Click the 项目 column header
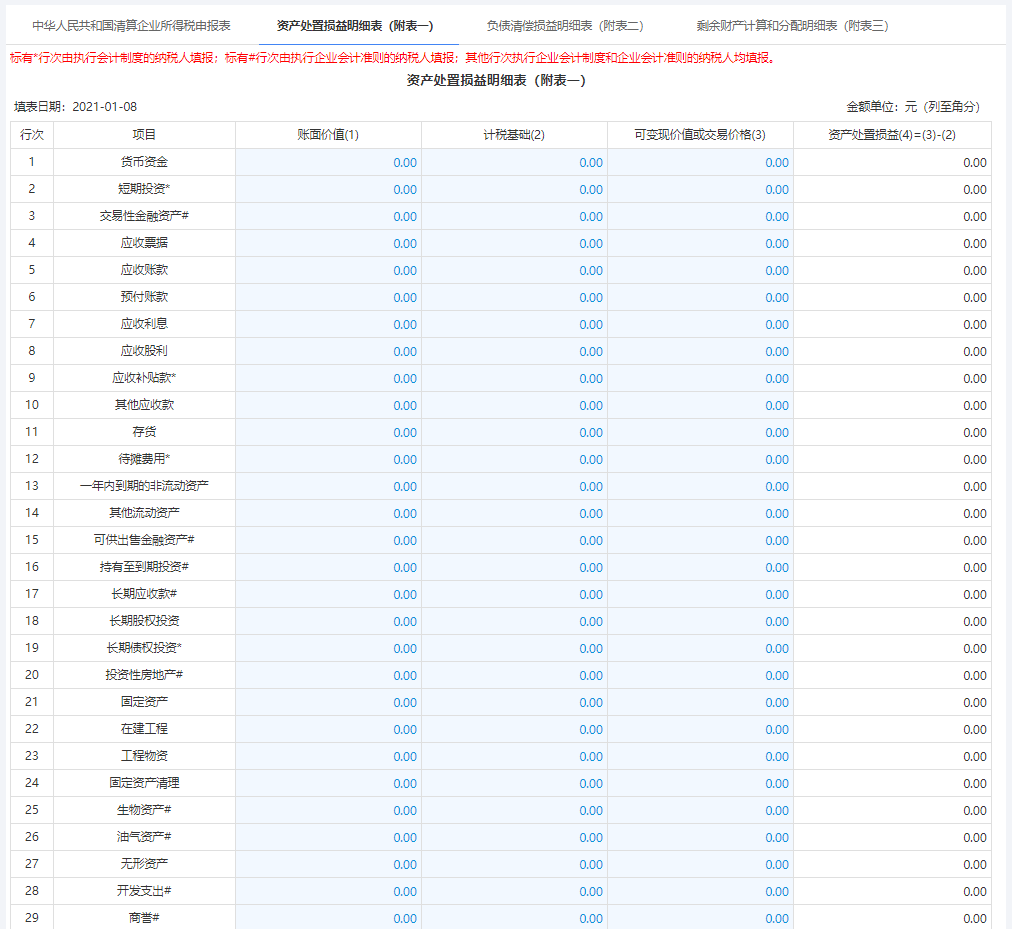Viewport: 1012px width, 929px height. (144, 135)
